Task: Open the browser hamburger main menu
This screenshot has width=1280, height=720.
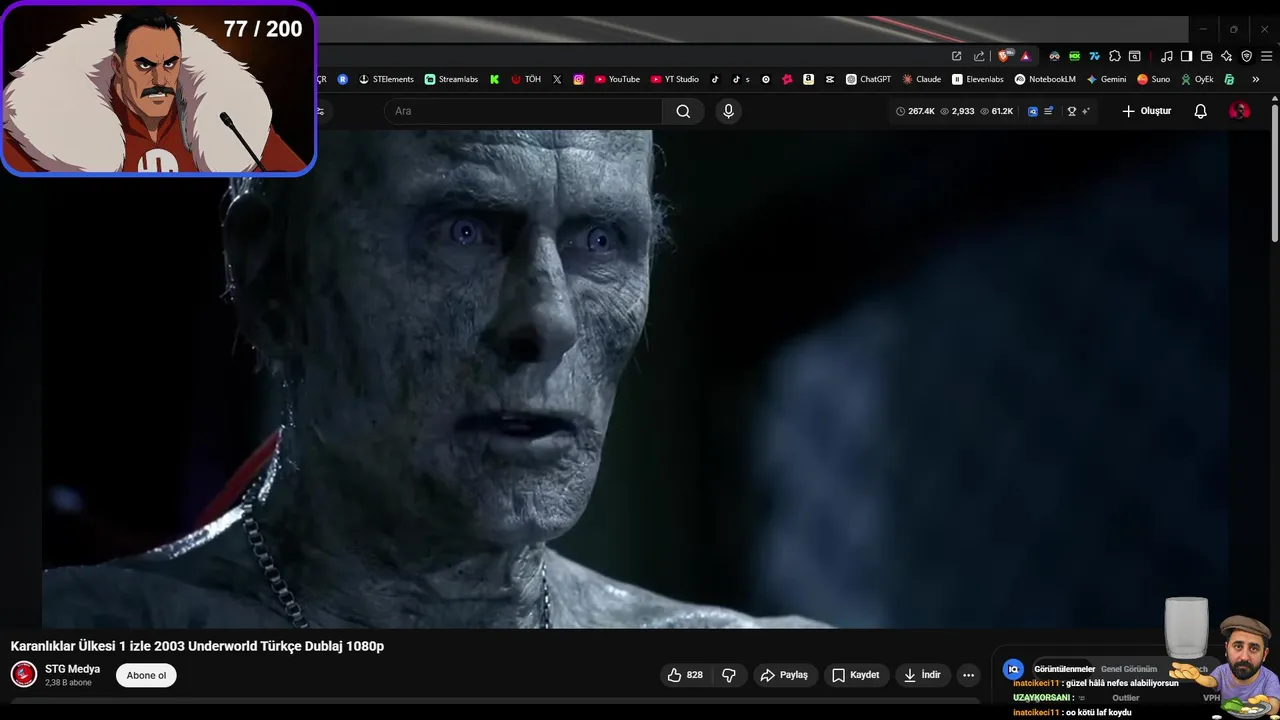Action: pos(1266,56)
